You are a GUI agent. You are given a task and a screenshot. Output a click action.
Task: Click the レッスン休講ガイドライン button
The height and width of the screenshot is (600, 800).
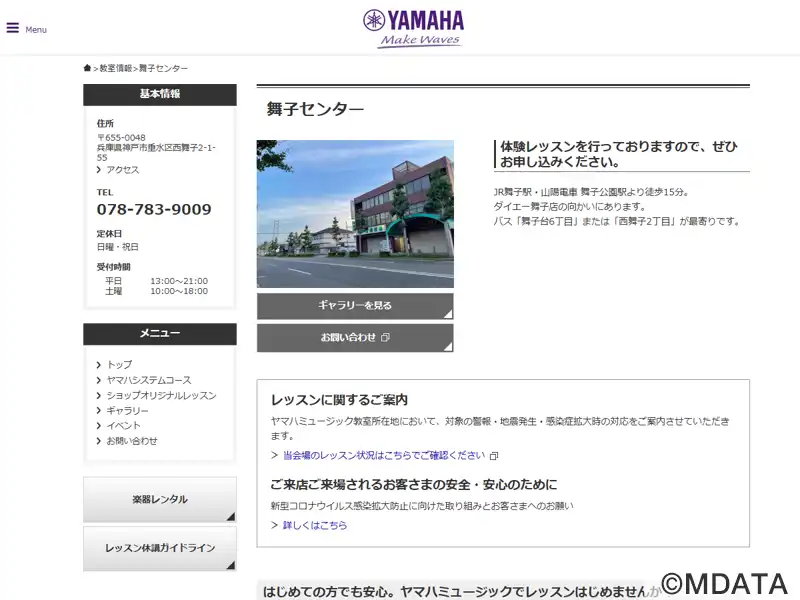[160, 548]
